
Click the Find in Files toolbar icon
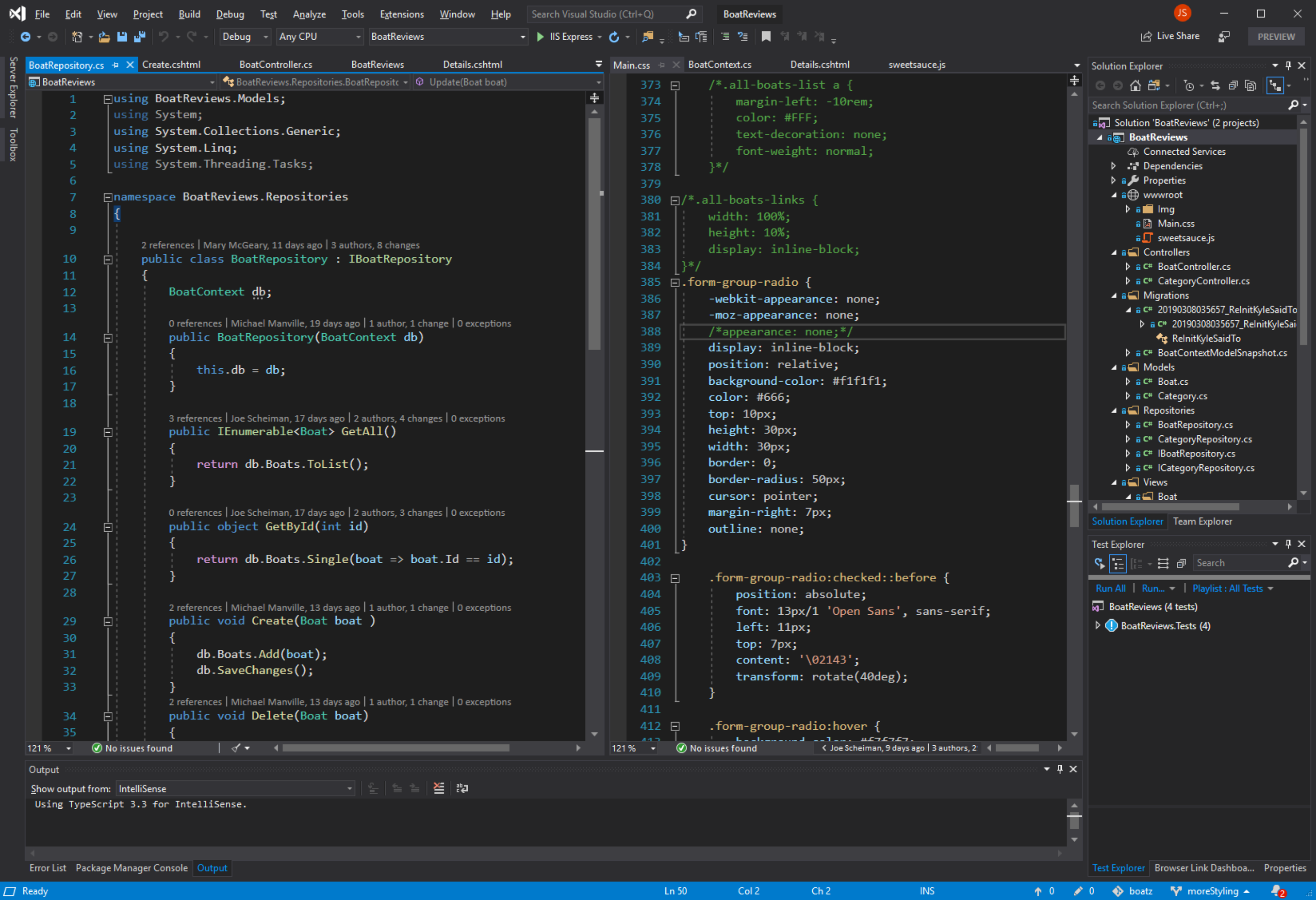[x=648, y=37]
